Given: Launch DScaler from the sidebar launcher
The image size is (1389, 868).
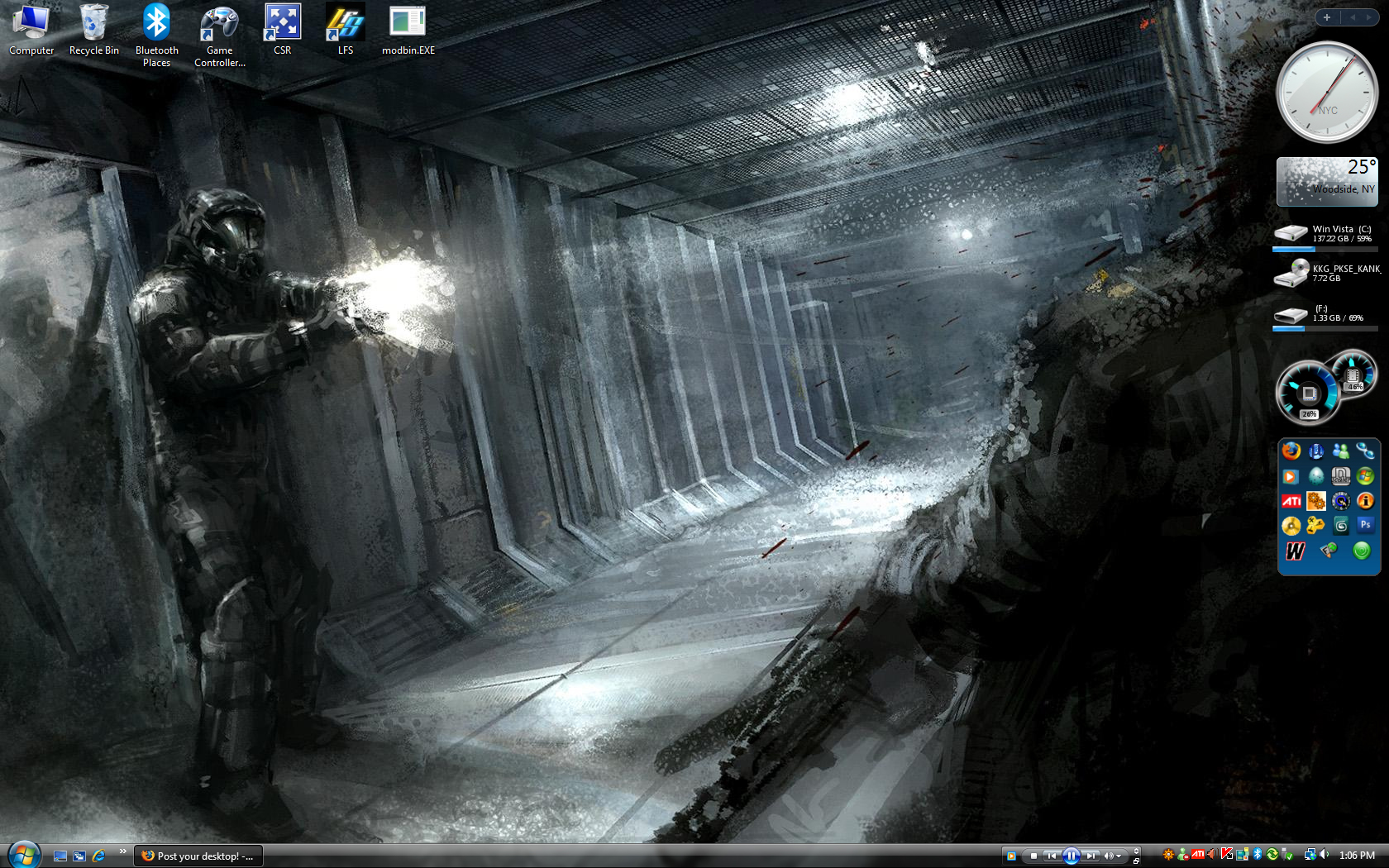Looking at the screenshot, I should (x=1340, y=476).
